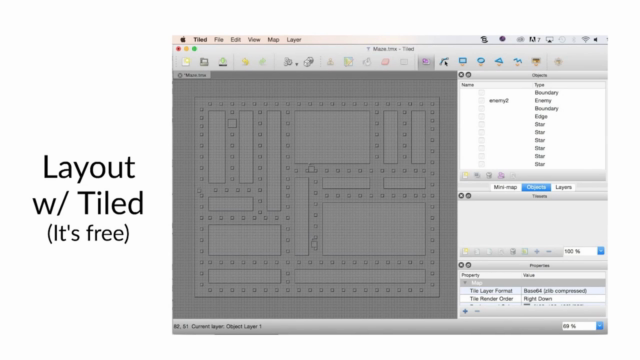This screenshot has height=360, width=640.
Task: Click Duplicate Objects icon in Objects panel
Action: pyautogui.click(x=477, y=176)
